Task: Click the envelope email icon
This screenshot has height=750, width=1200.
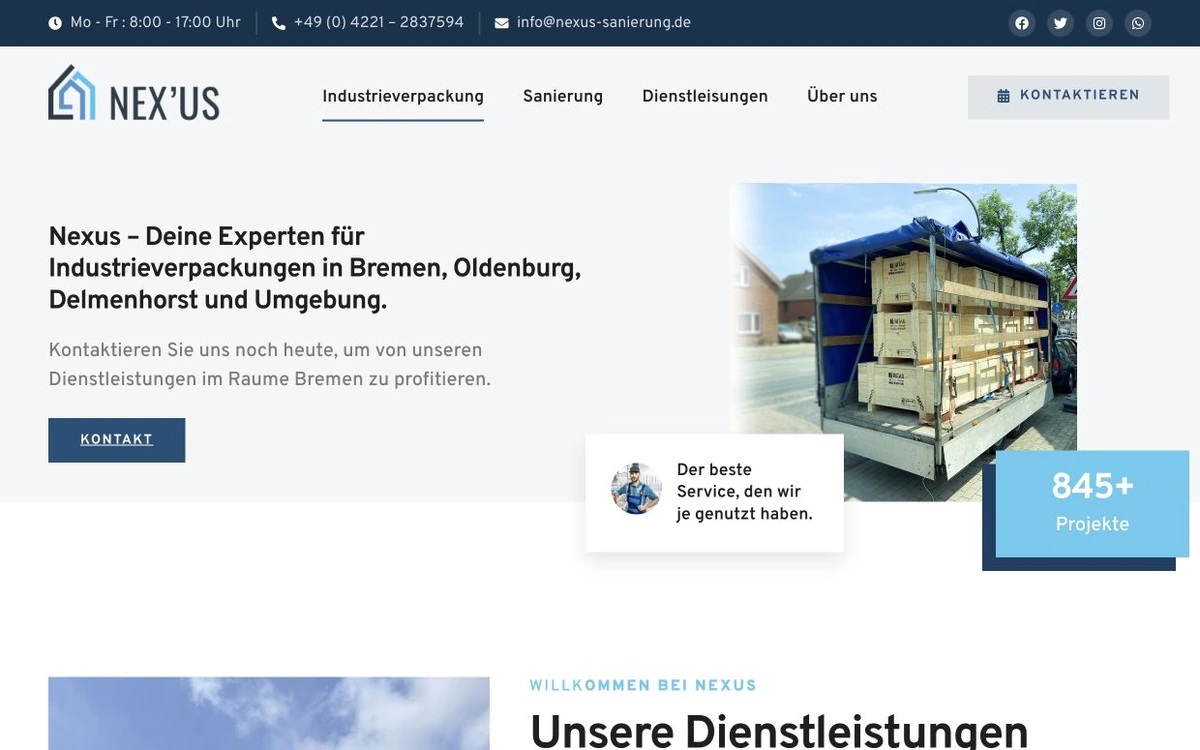Action: 502,23
